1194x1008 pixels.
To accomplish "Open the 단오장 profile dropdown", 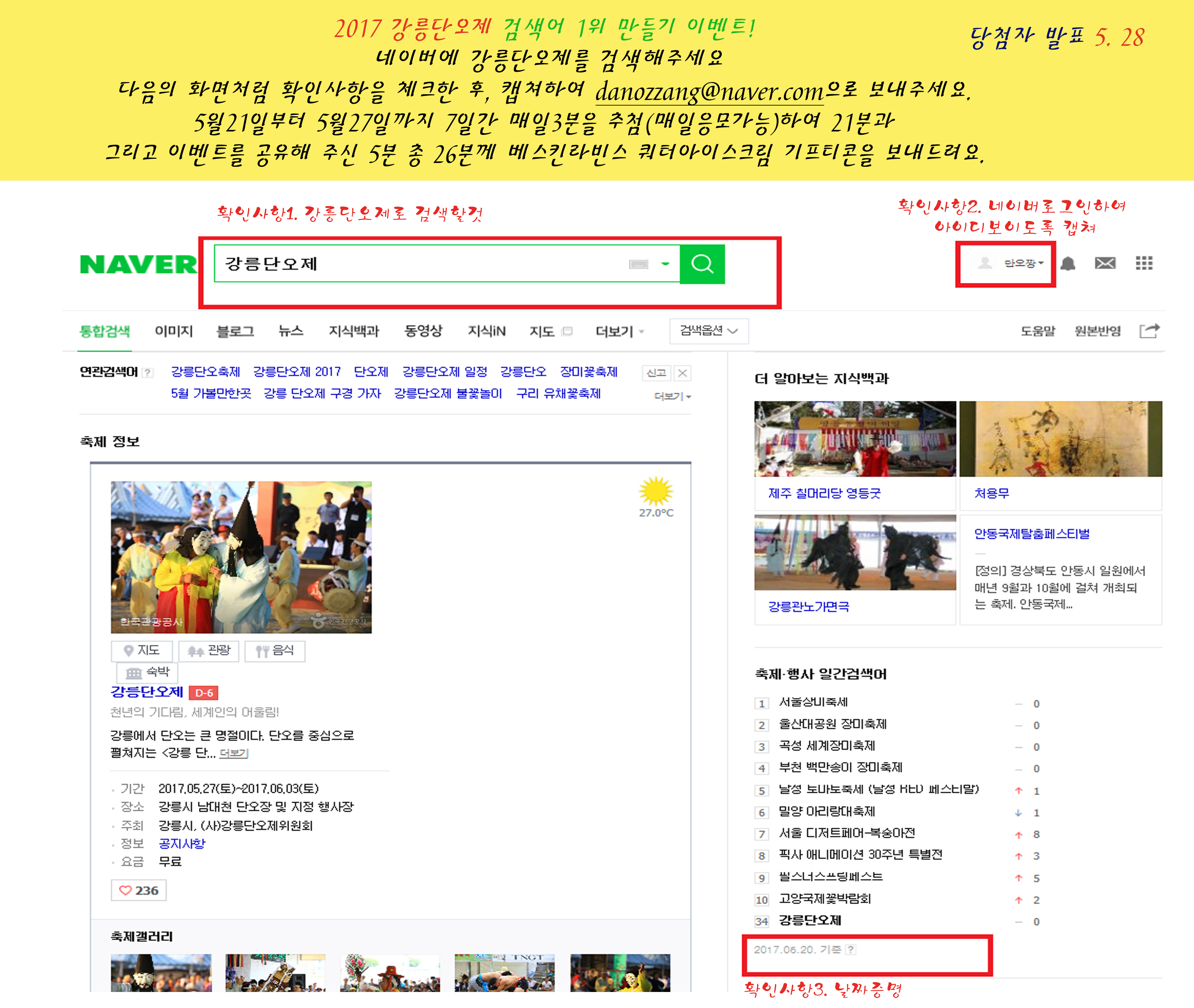I will (1022, 264).
